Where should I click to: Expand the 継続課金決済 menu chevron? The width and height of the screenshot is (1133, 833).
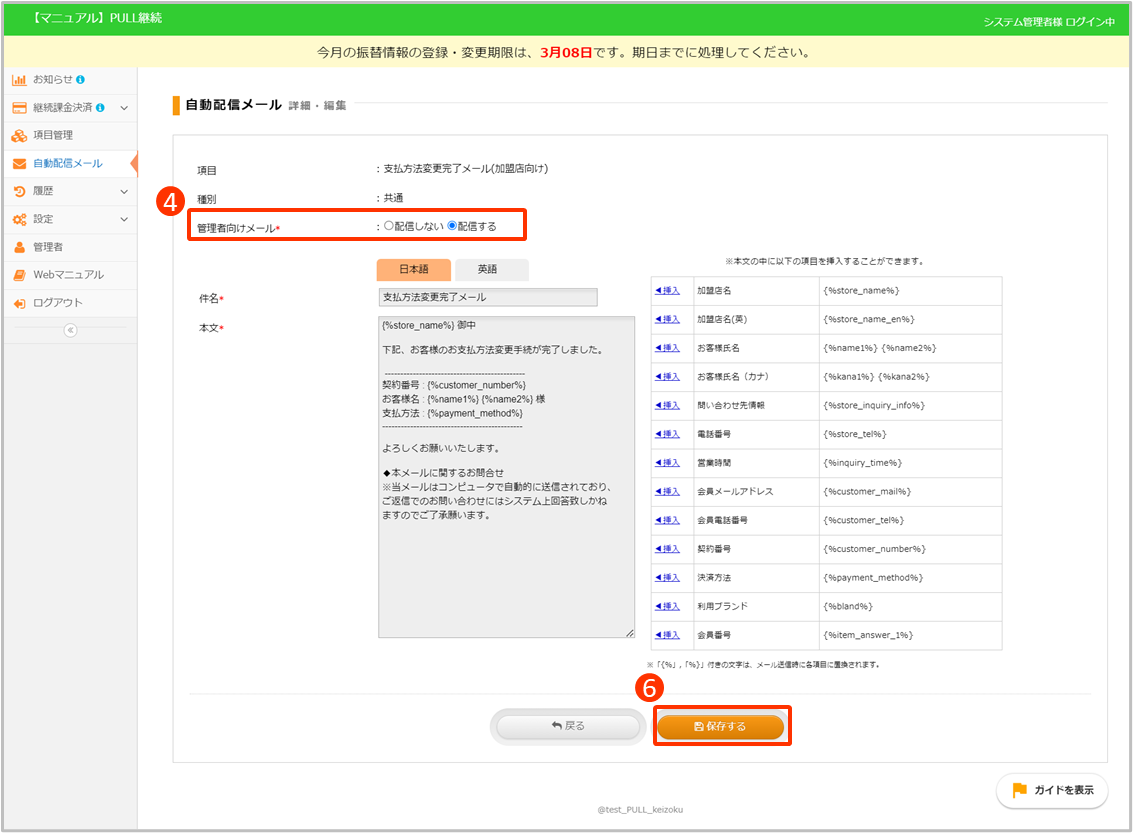[x=124, y=107]
